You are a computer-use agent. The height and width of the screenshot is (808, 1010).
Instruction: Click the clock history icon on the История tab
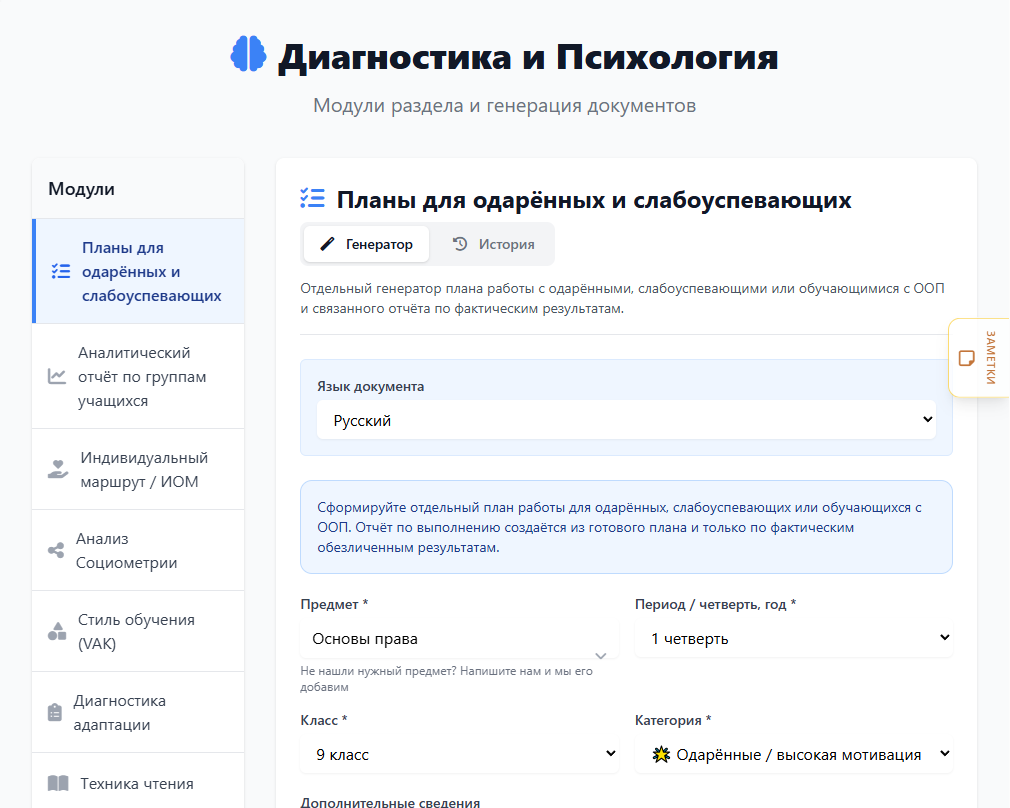coord(460,244)
